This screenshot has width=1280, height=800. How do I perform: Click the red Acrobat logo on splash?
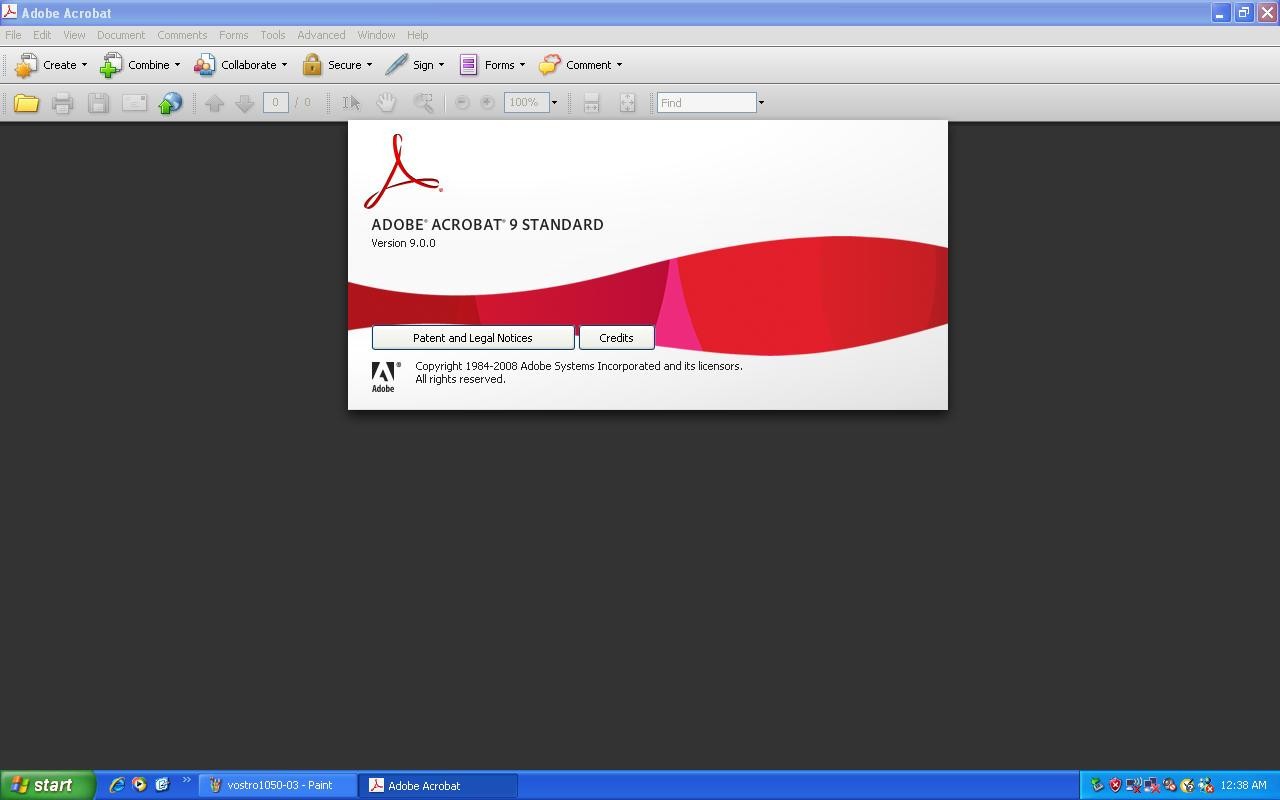403,171
